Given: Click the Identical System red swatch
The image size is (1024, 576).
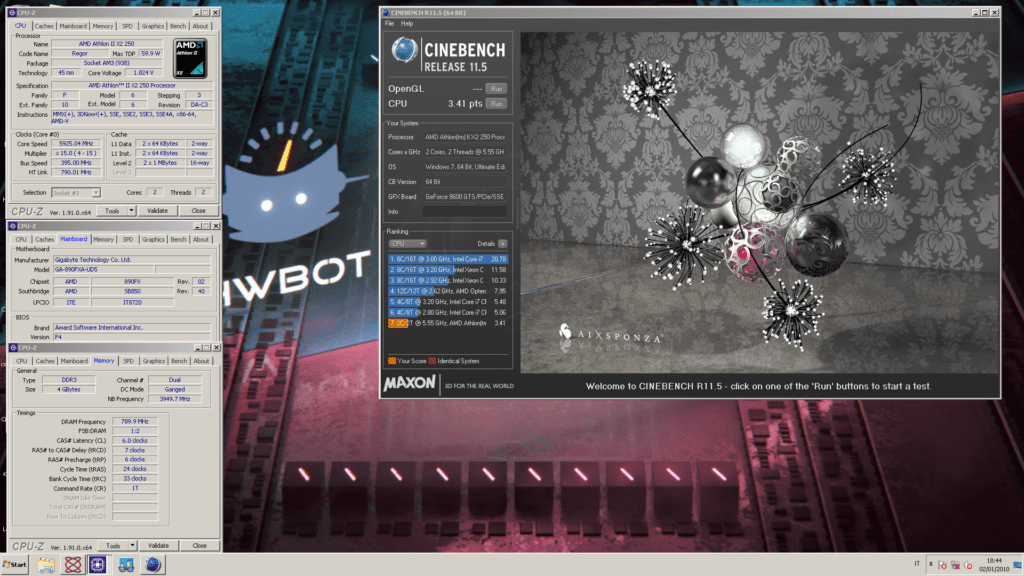Looking at the screenshot, I should point(432,360).
